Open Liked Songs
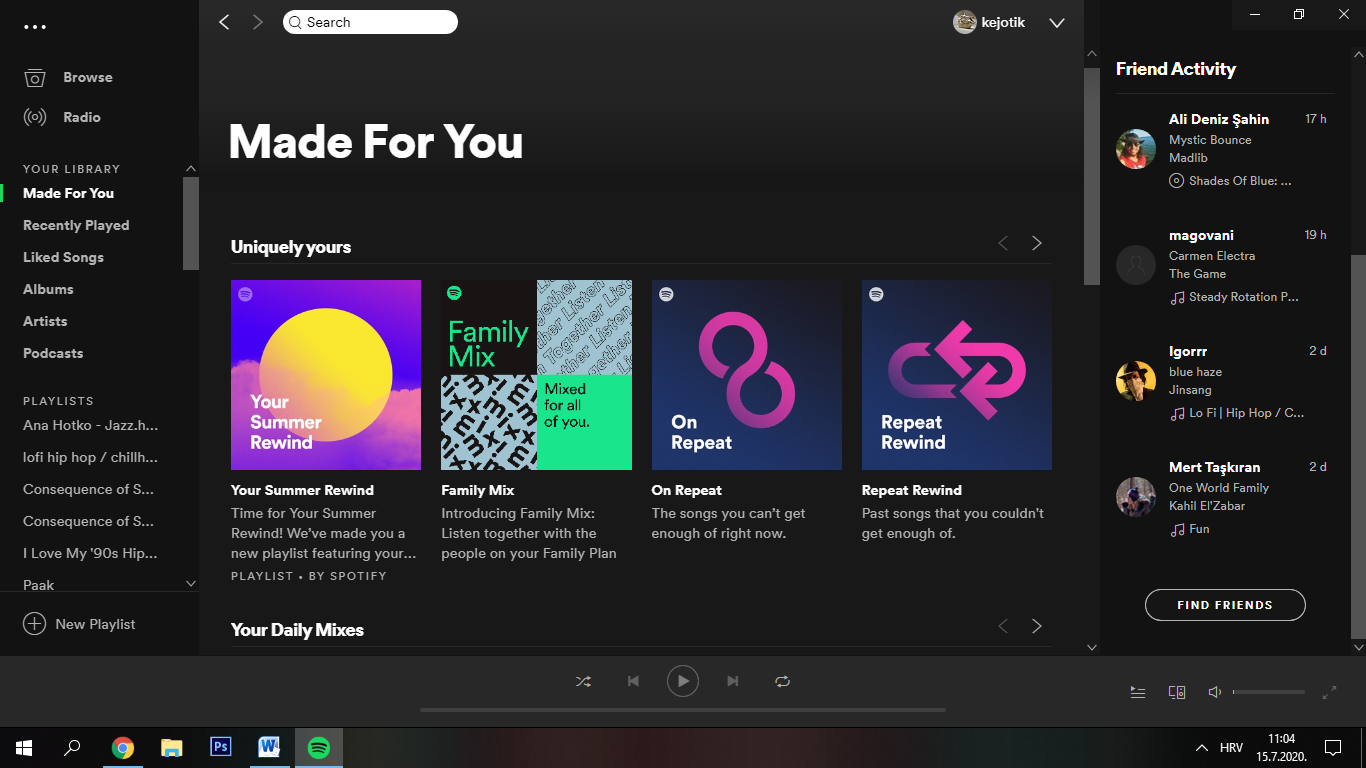The height and width of the screenshot is (768, 1366). [x=63, y=257]
